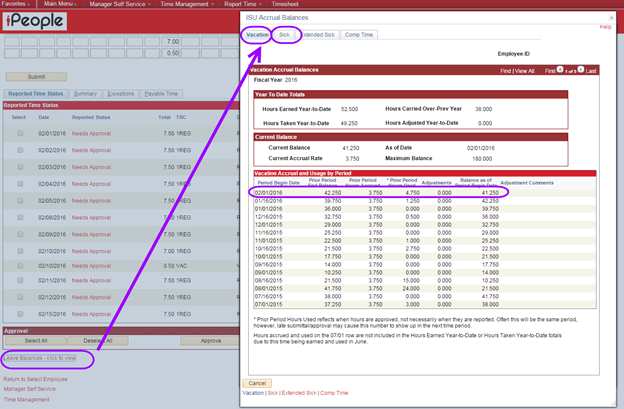Close the ISU Accrual Balances dialog

coord(611,18)
